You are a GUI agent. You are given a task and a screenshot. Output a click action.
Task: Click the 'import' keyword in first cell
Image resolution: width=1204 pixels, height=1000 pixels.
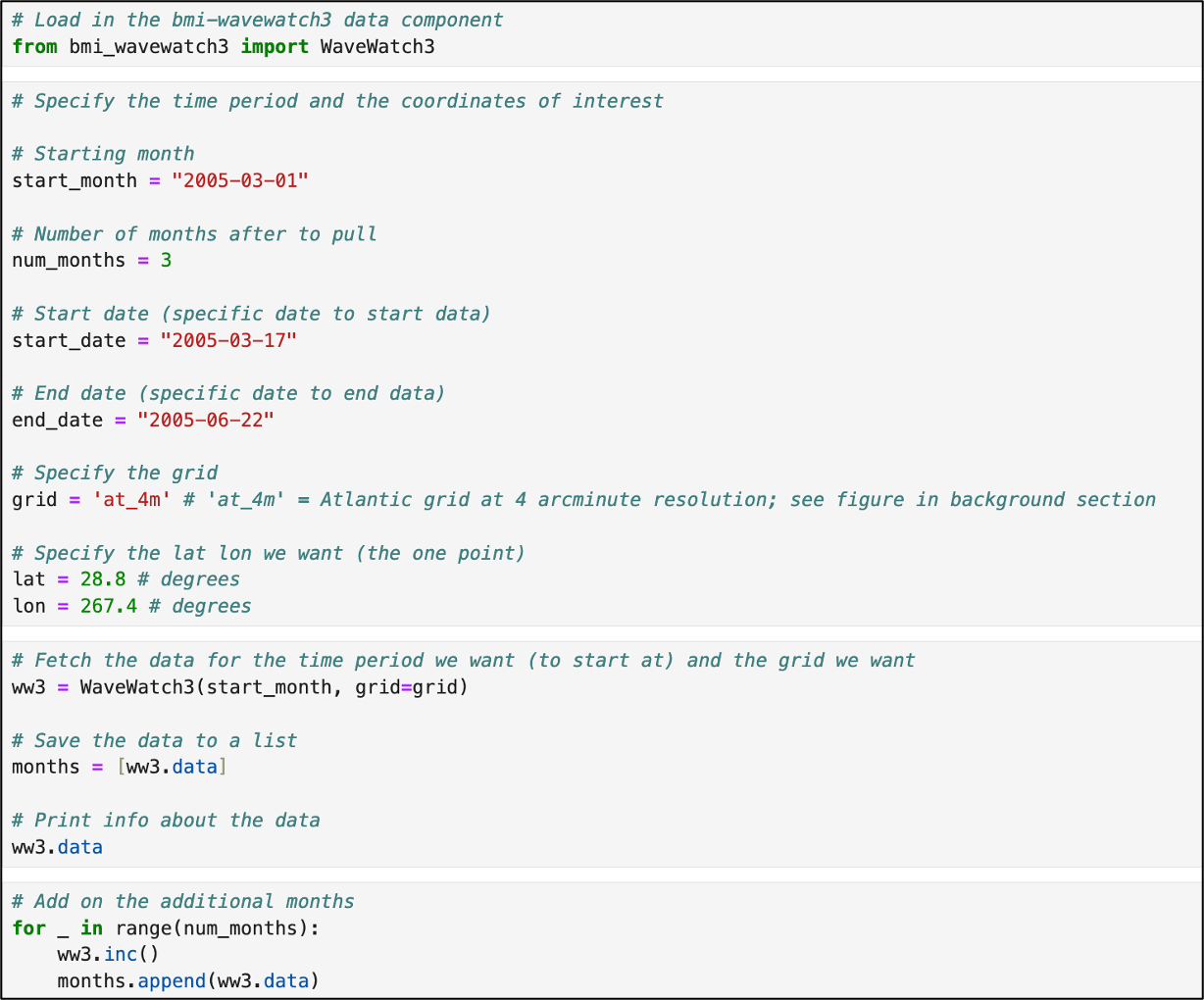[275, 47]
